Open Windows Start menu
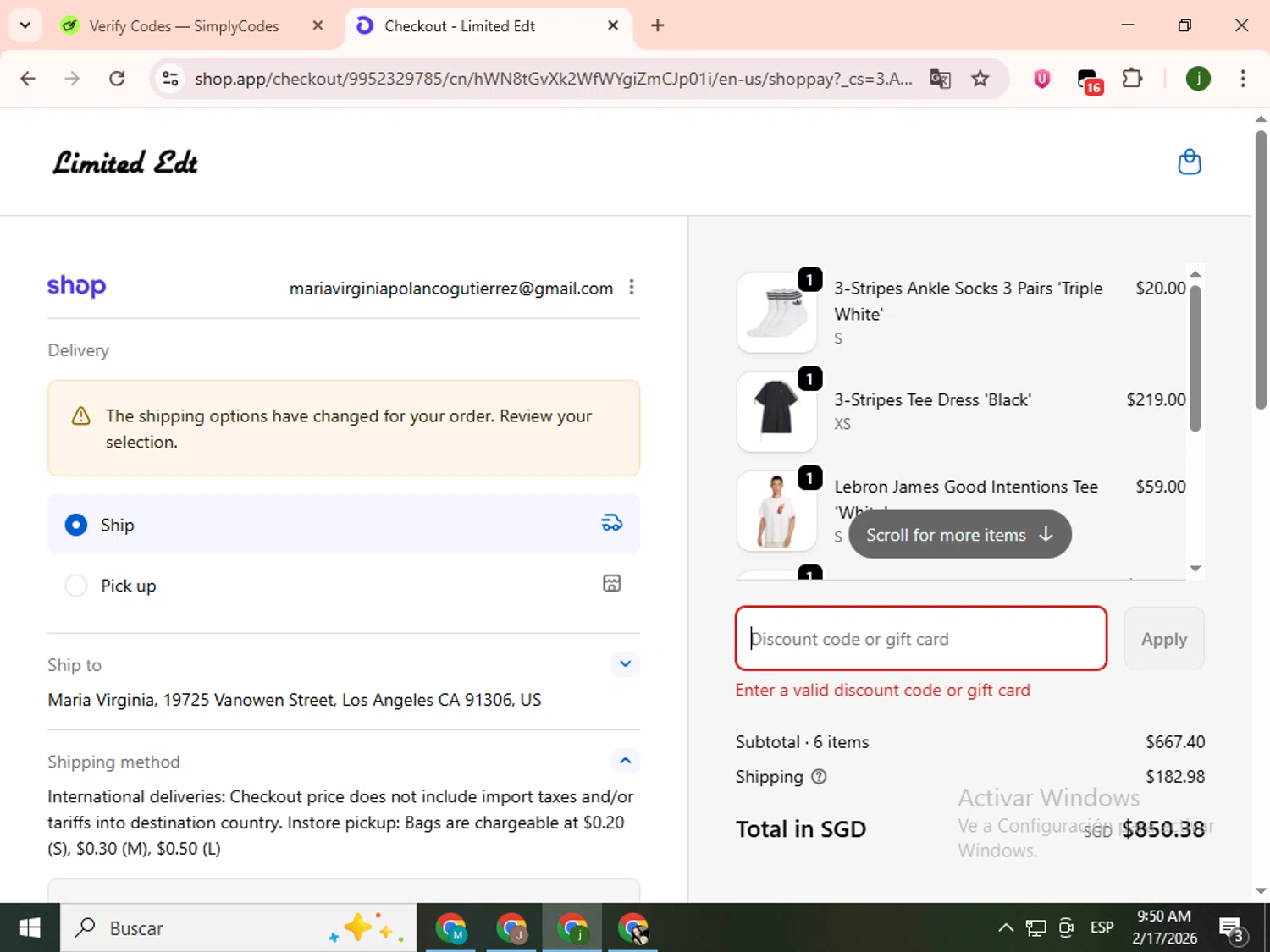 [x=30, y=927]
